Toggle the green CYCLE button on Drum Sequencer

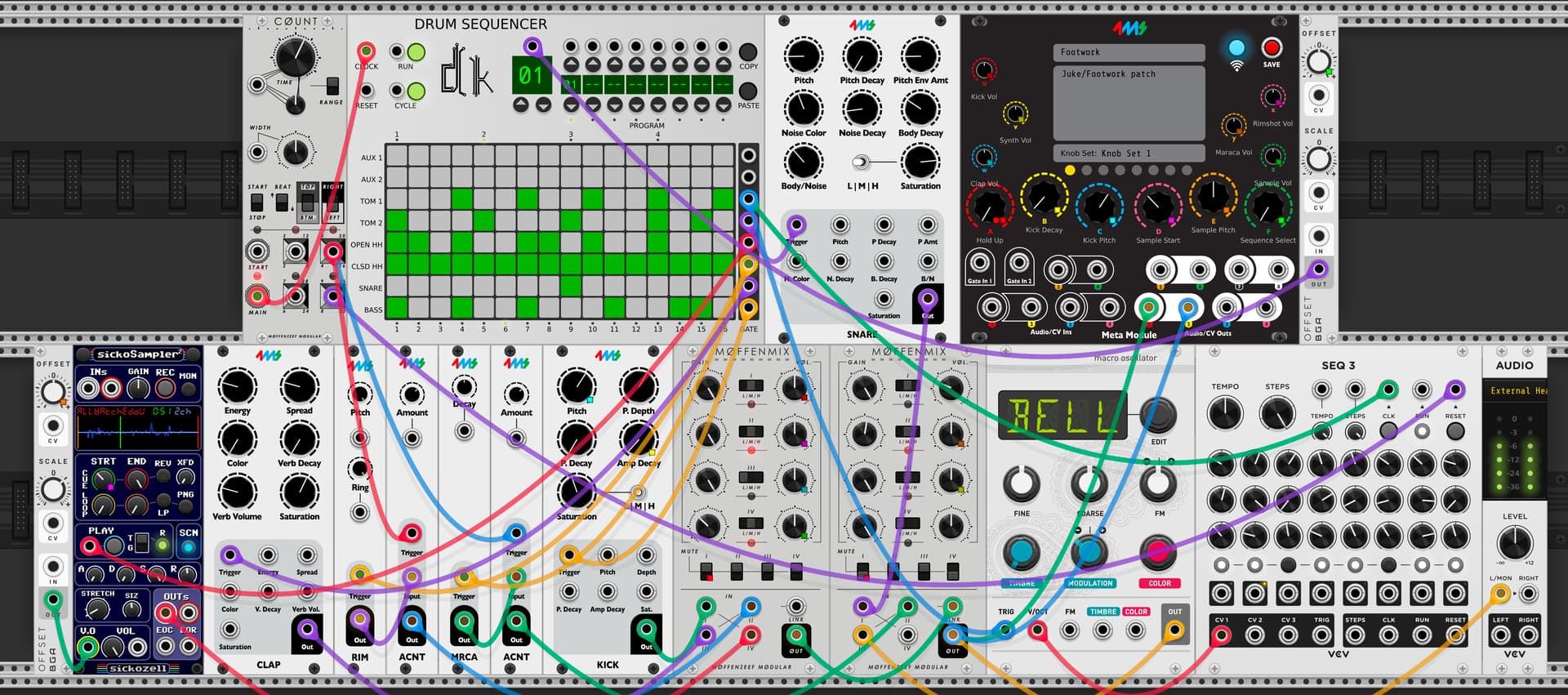click(416, 91)
